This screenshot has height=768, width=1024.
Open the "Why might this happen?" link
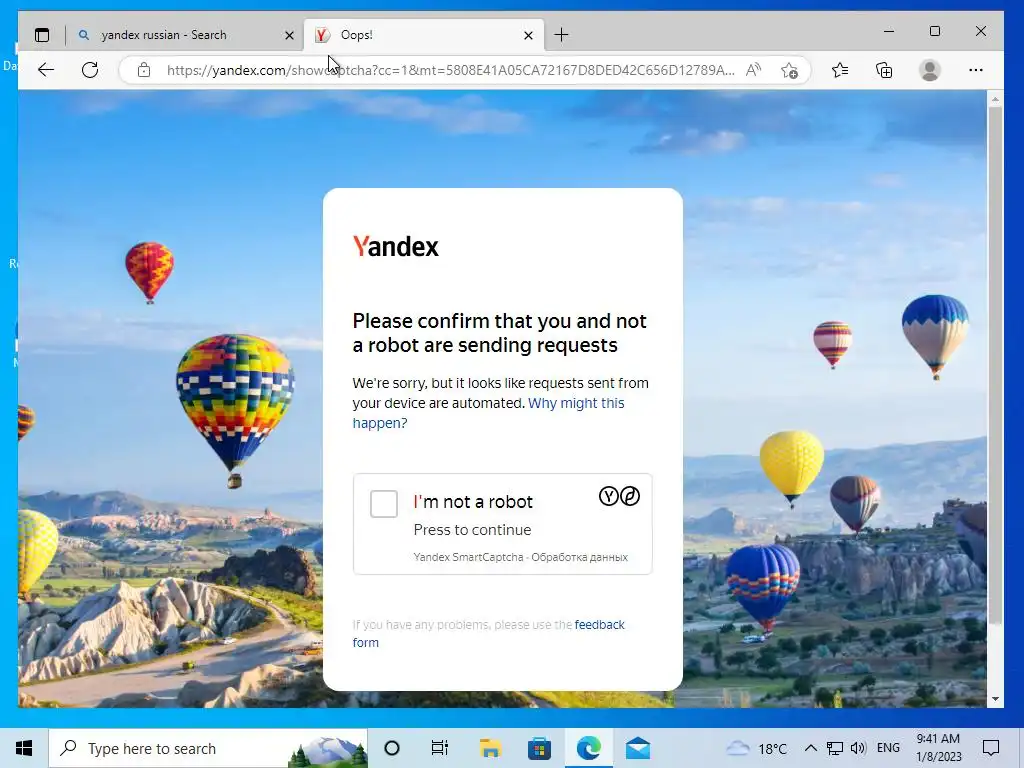488,413
